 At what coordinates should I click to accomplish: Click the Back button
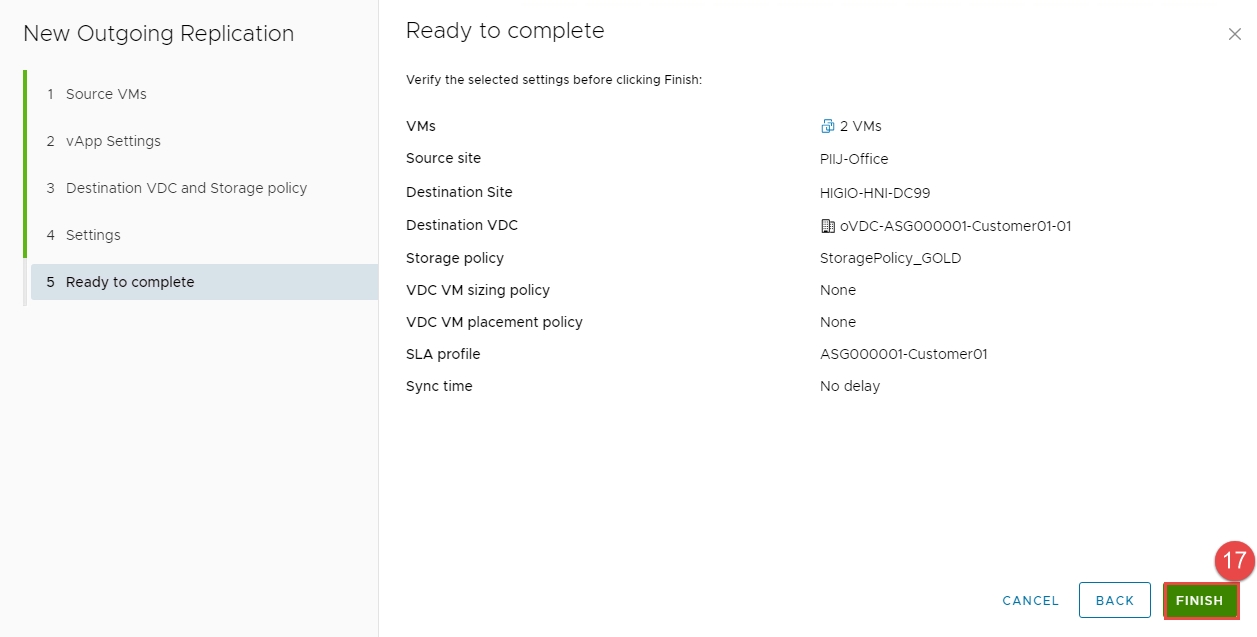tap(1114, 600)
